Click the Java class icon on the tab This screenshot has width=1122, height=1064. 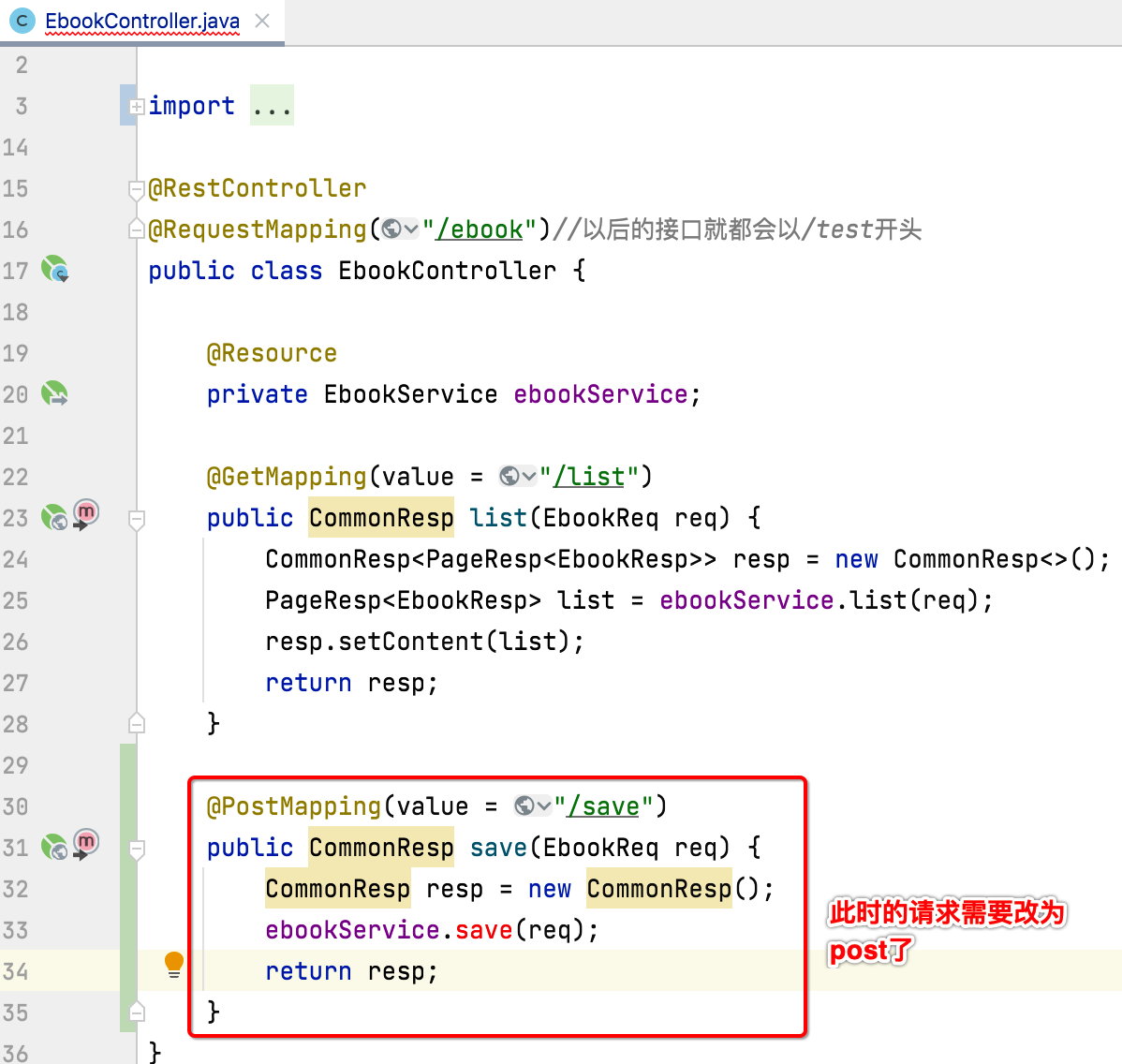pos(22,21)
